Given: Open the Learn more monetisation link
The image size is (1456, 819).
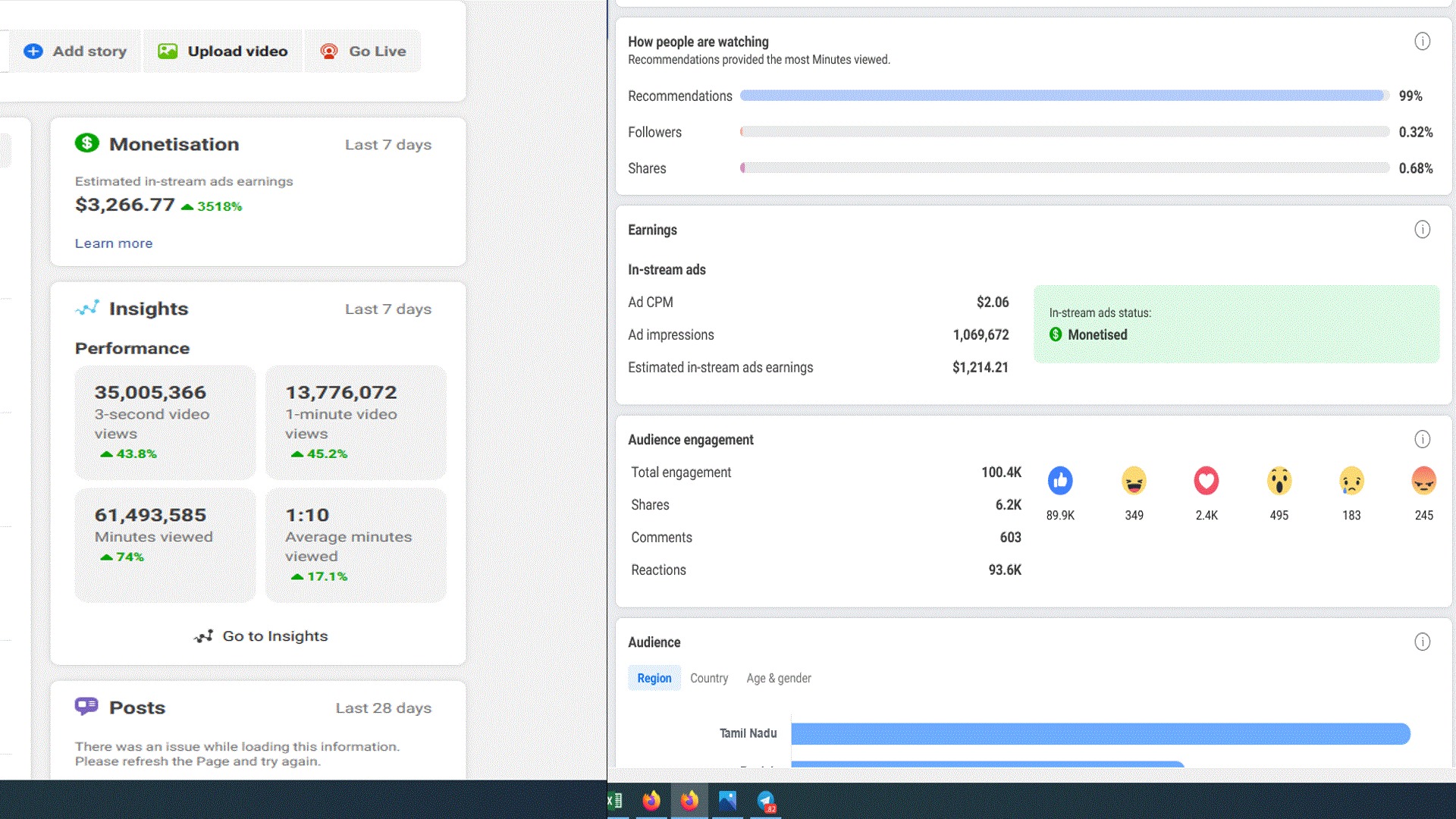Looking at the screenshot, I should 114,243.
